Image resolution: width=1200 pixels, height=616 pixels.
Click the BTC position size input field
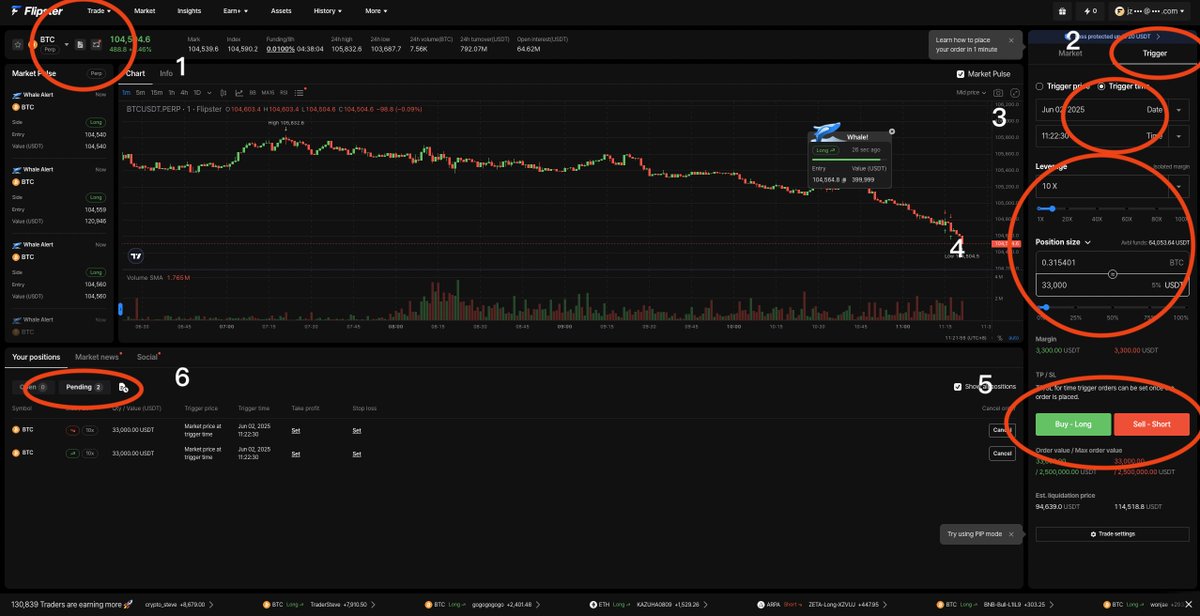click(x=1112, y=262)
